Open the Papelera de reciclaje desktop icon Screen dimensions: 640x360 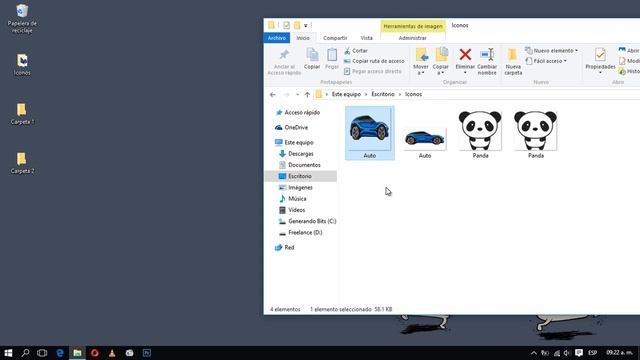pyautogui.click(x=22, y=19)
